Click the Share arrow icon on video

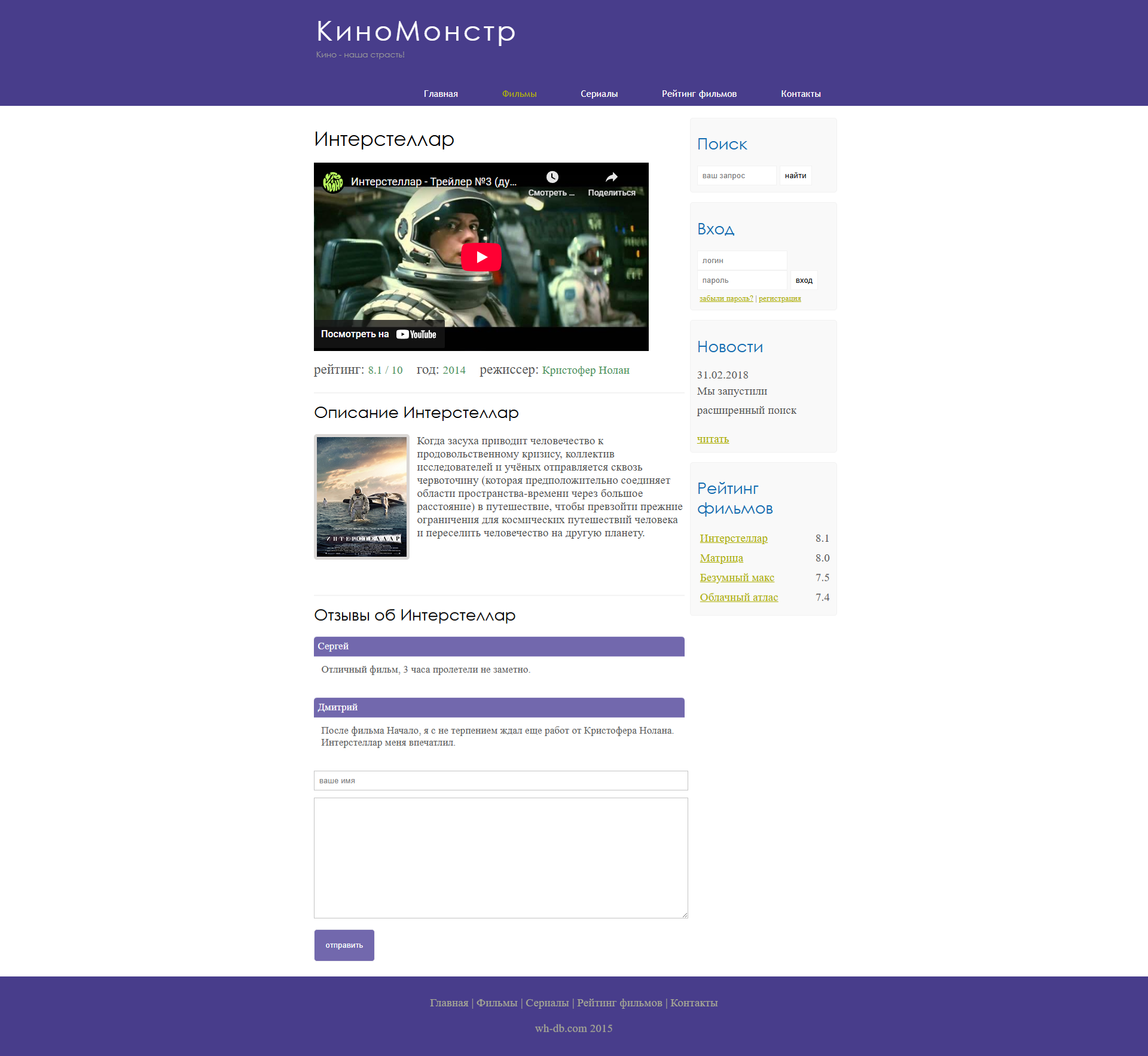click(x=611, y=177)
